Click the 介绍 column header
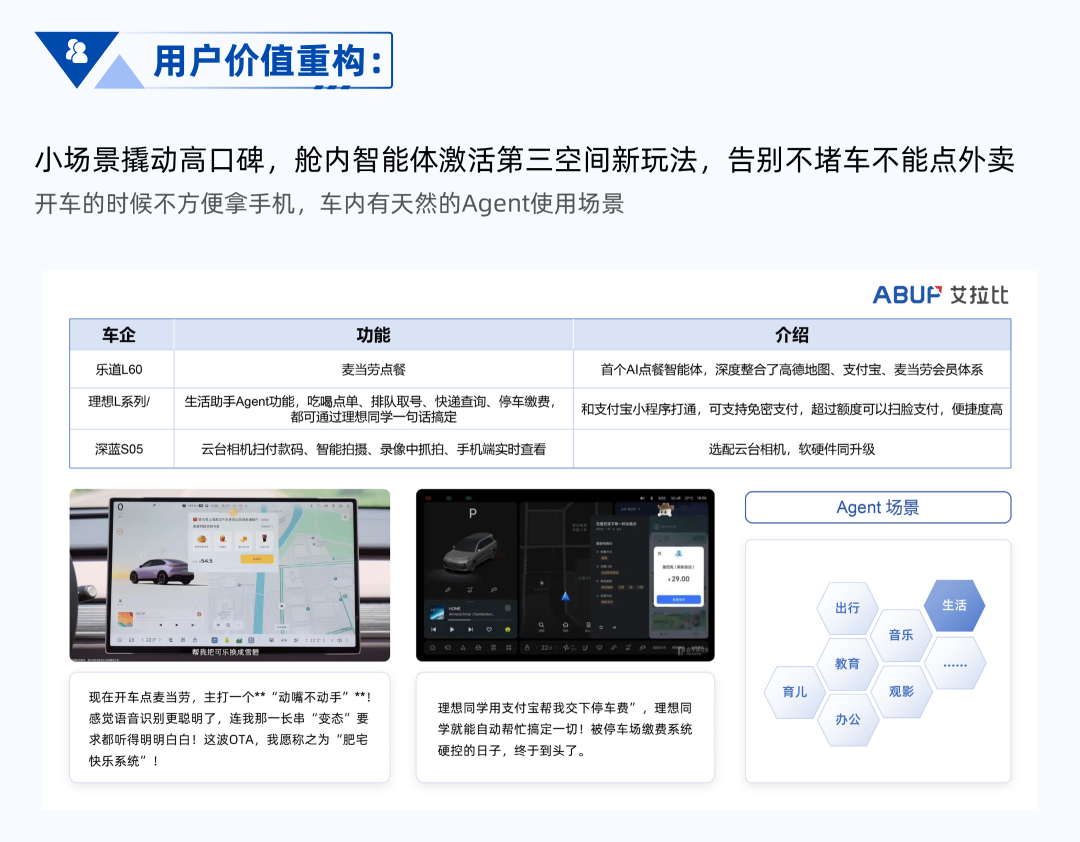This screenshot has height=842, width=1080. pyautogui.click(x=792, y=335)
